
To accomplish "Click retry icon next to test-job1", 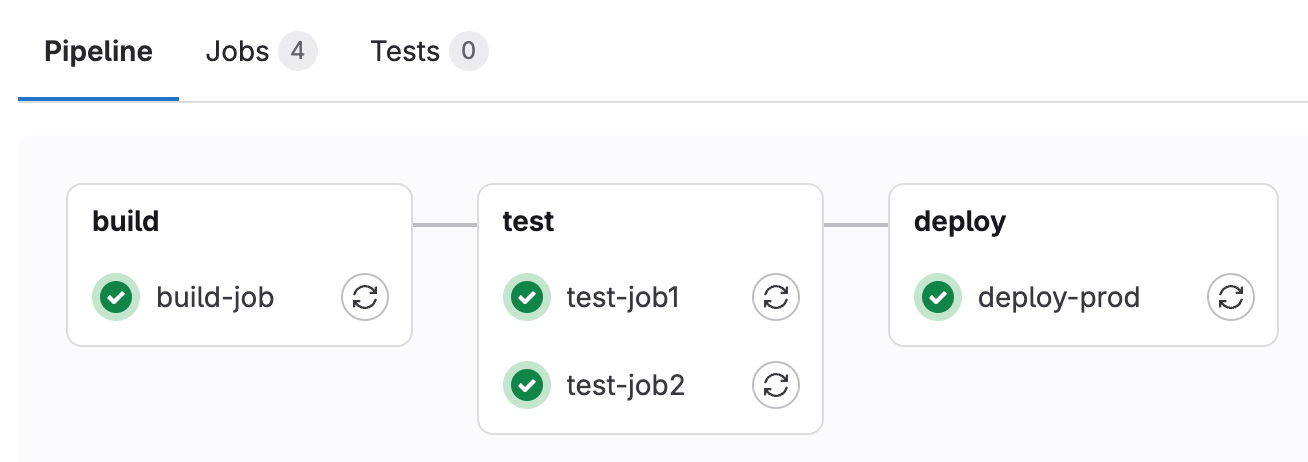I will pyautogui.click(x=776, y=297).
